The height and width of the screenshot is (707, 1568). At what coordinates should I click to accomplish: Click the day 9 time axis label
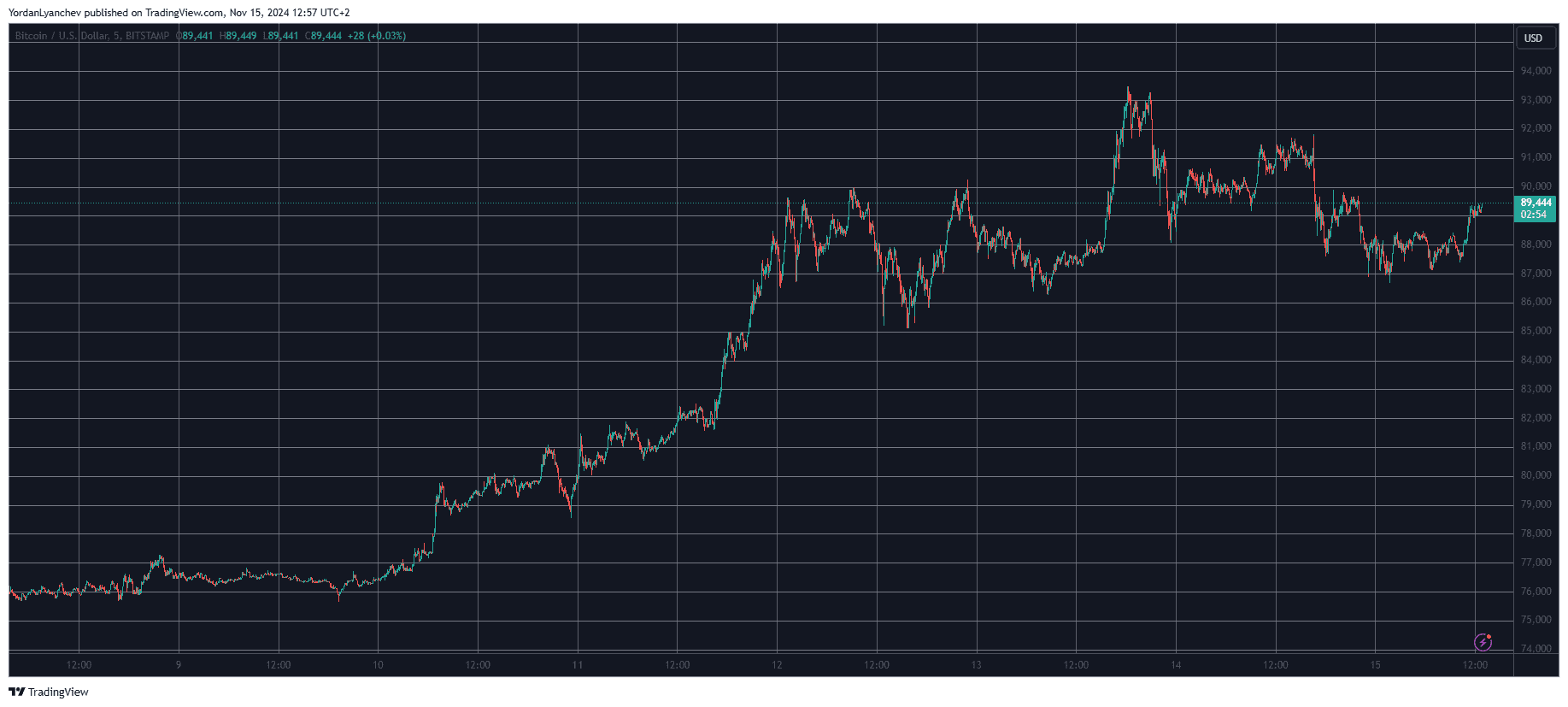point(179,665)
